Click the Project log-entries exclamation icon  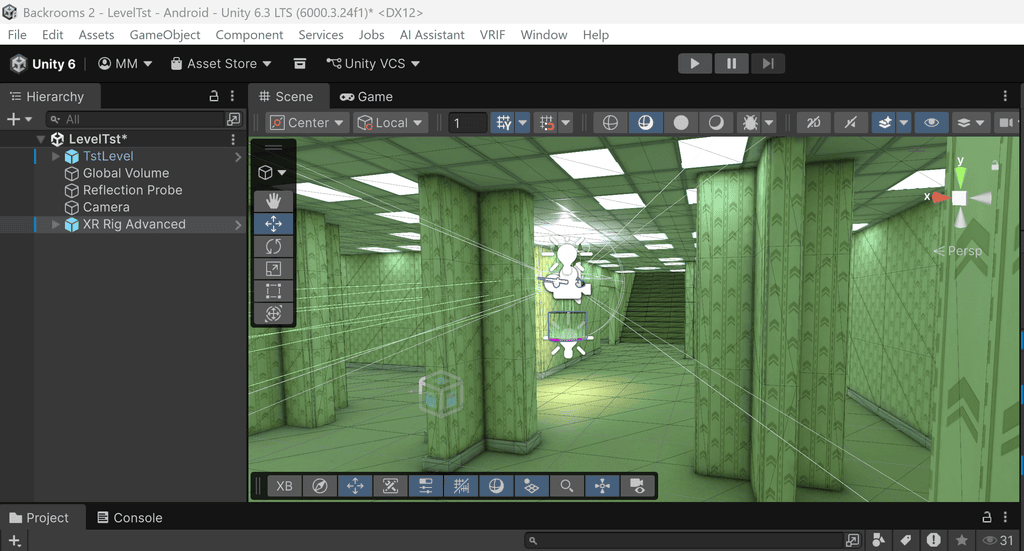pos(933,540)
